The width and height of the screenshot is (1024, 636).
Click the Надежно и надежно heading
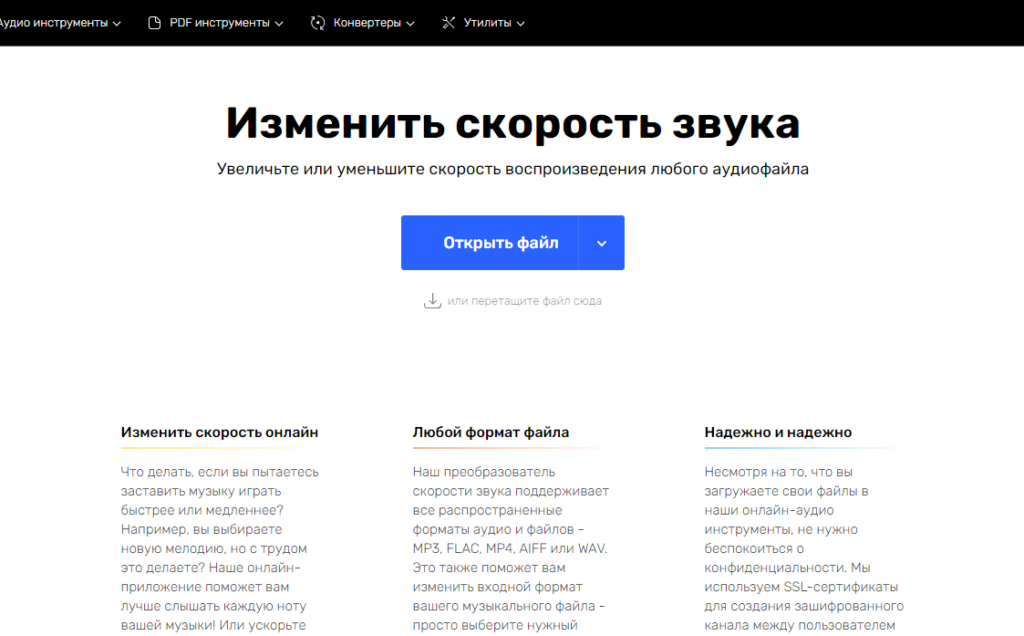[776, 432]
